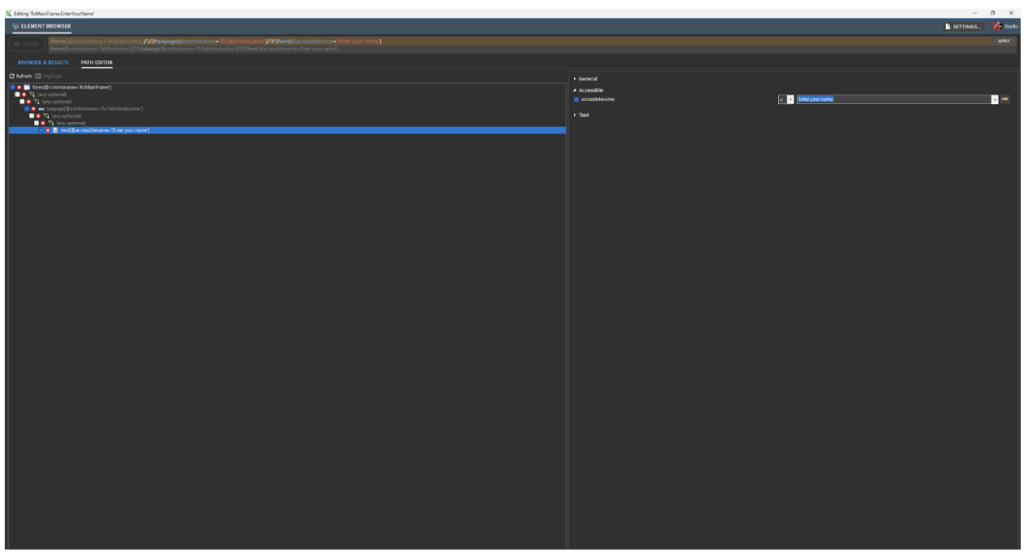This screenshot has height=552, width=1024.
Task: Select the text[@accessiblename] tree row
Action: (287, 131)
